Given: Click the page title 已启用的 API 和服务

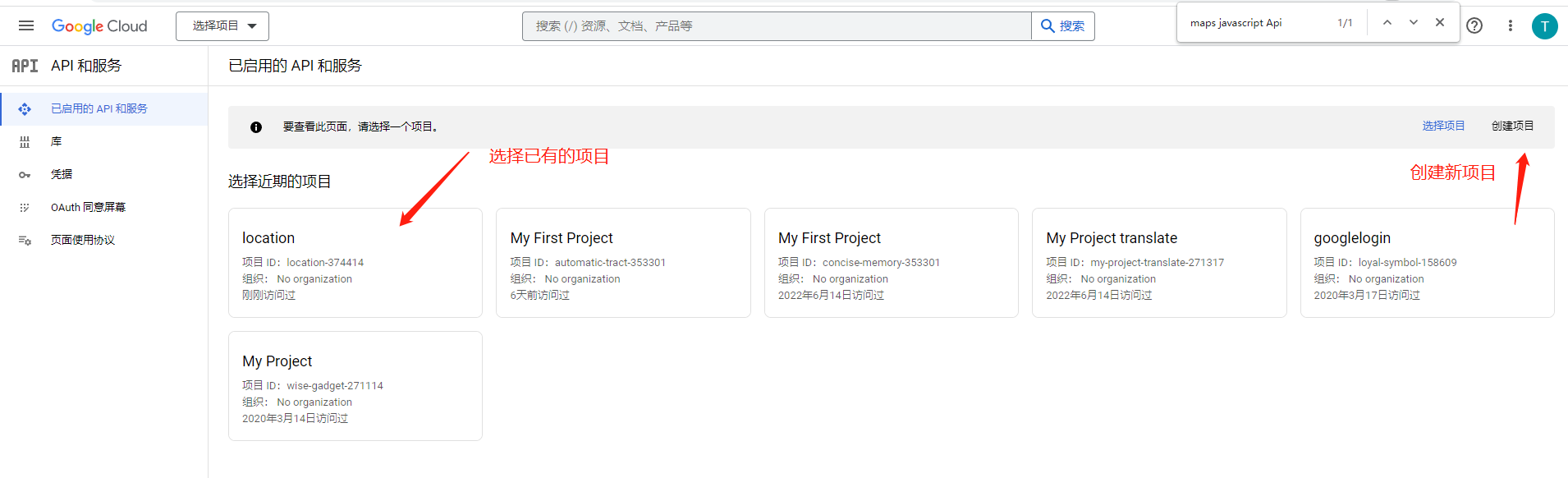Looking at the screenshot, I should (x=295, y=66).
